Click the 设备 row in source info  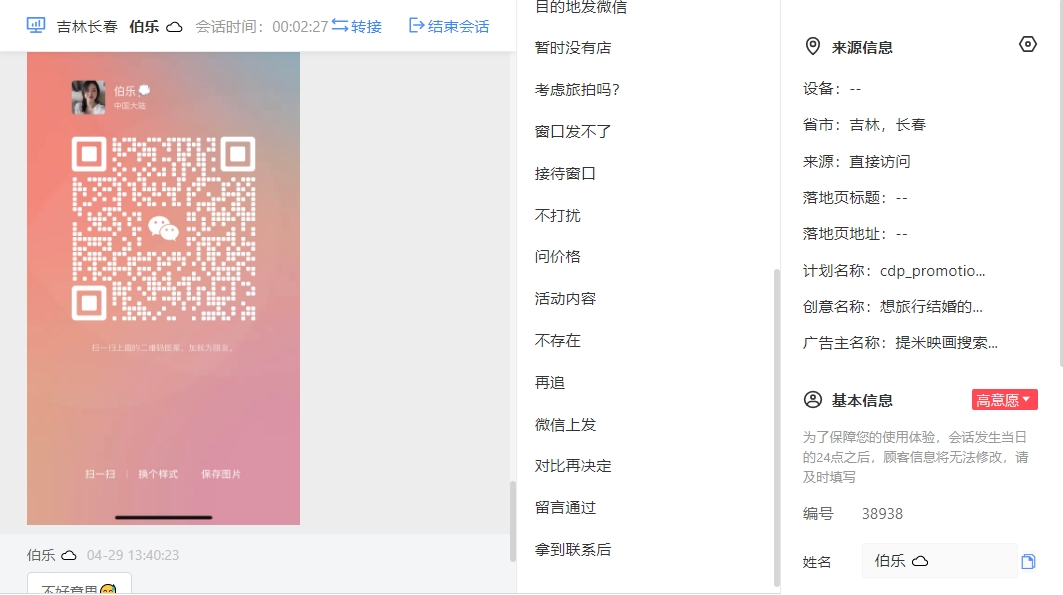pos(832,89)
